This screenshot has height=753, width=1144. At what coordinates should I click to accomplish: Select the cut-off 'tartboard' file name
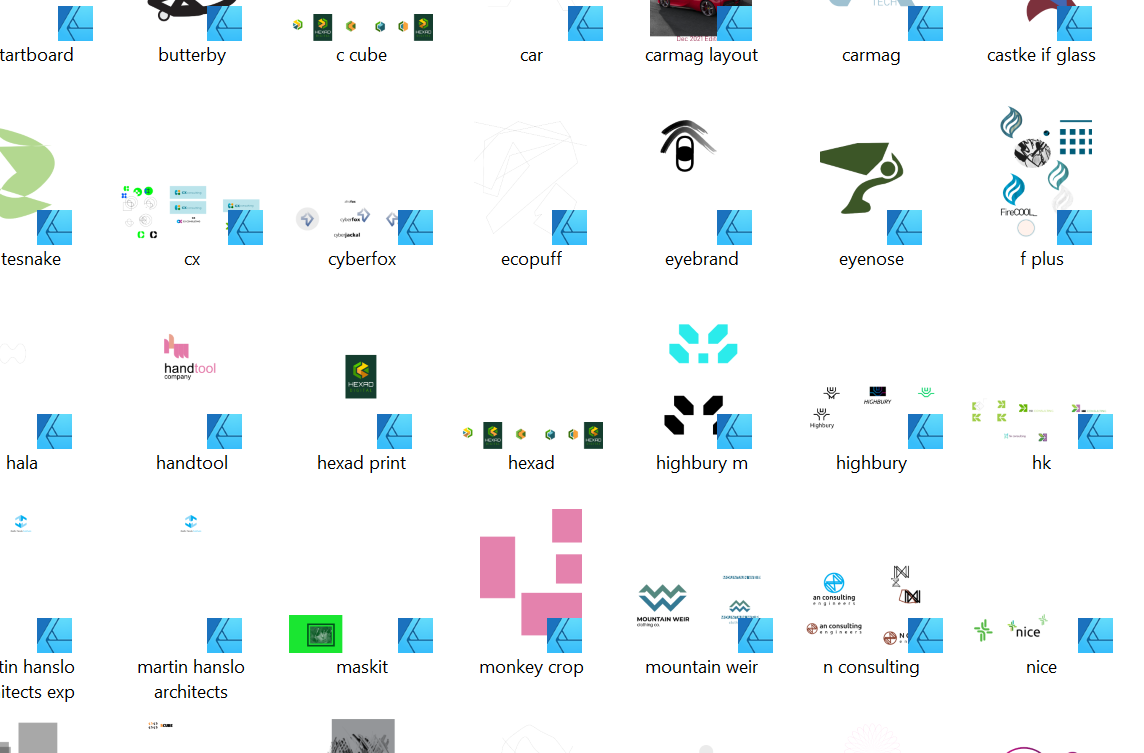coord(36,55)
